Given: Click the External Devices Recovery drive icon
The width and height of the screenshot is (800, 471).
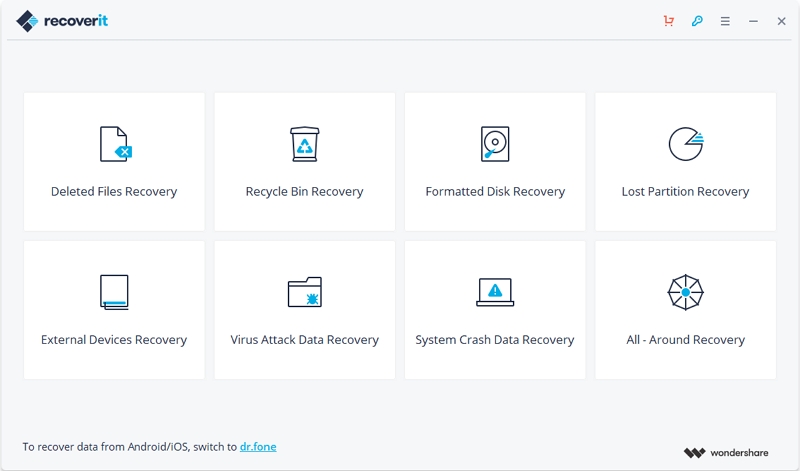Looking at the screenshot, I should pos(114,292).
